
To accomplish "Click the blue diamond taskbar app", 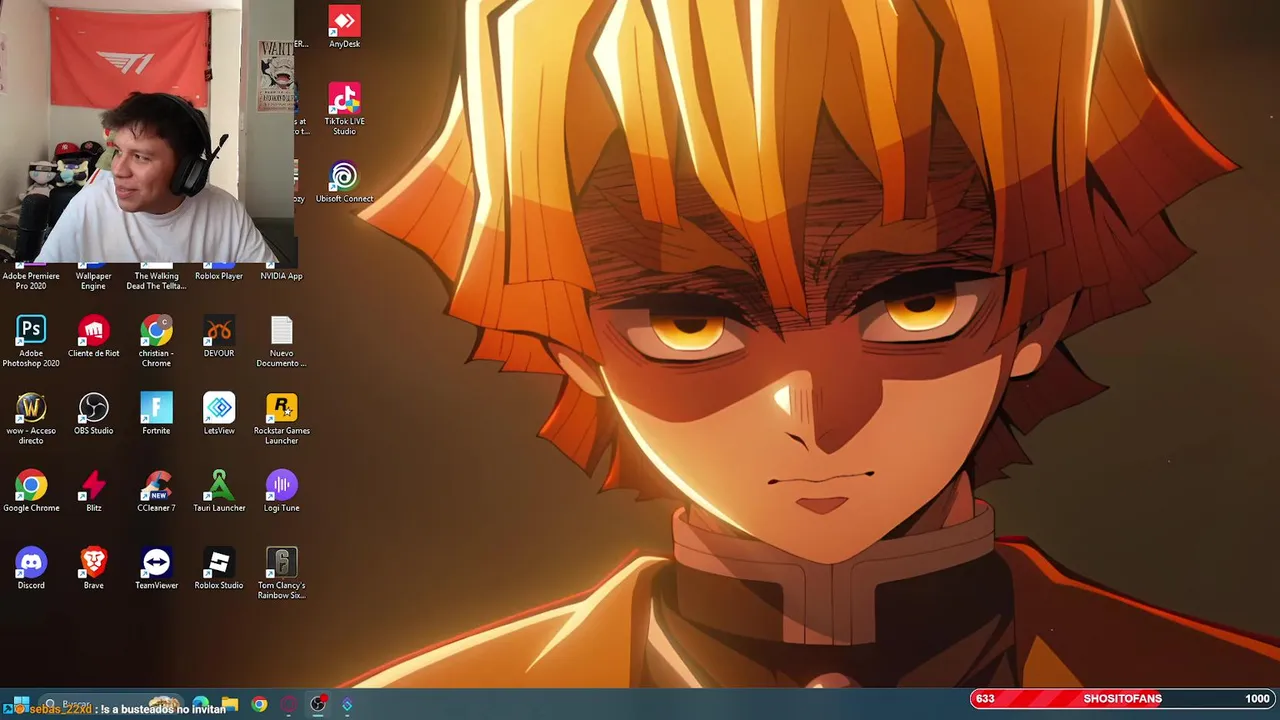I will (347, 704).
